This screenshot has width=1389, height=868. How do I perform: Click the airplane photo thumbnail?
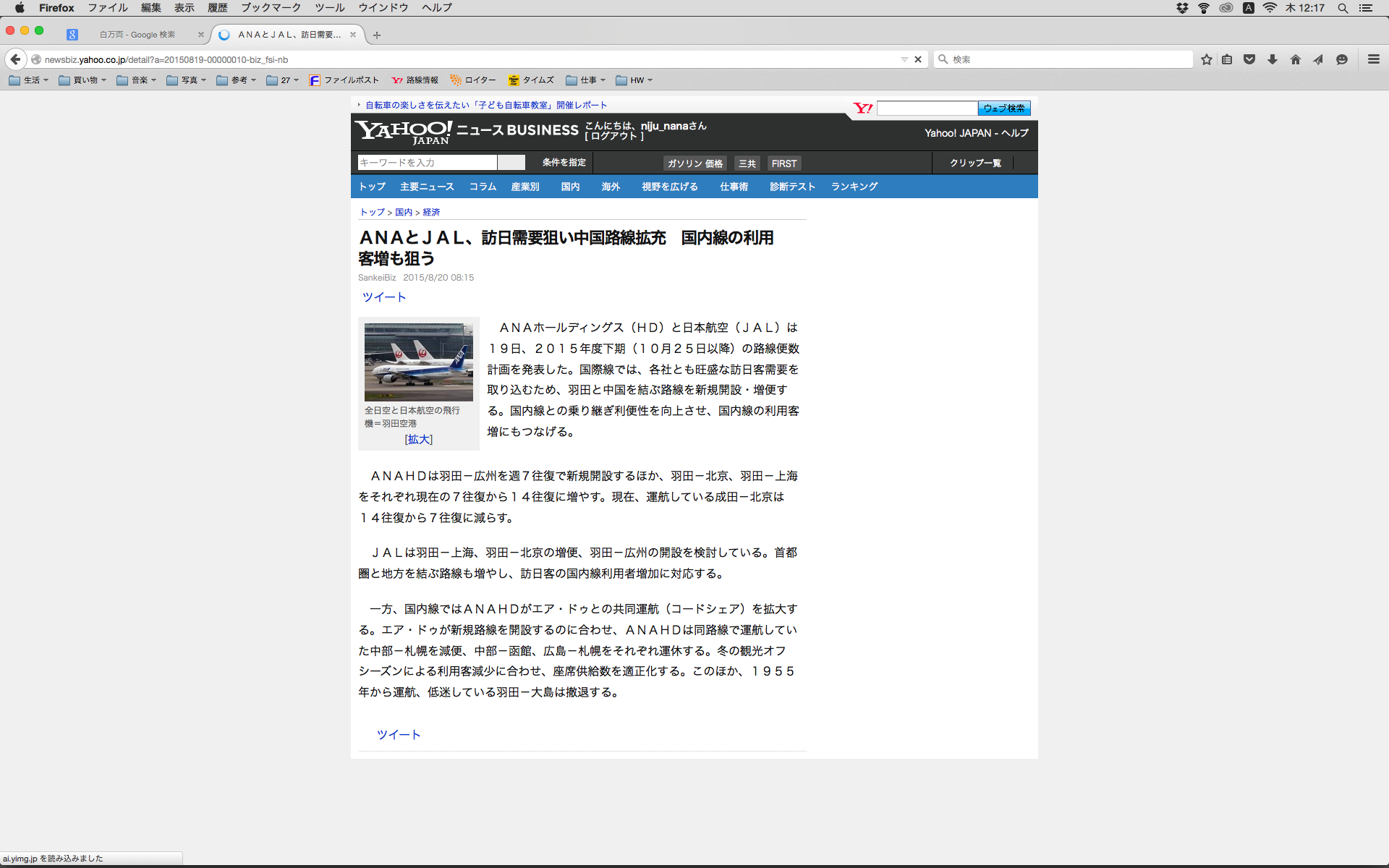pos(418,362)
